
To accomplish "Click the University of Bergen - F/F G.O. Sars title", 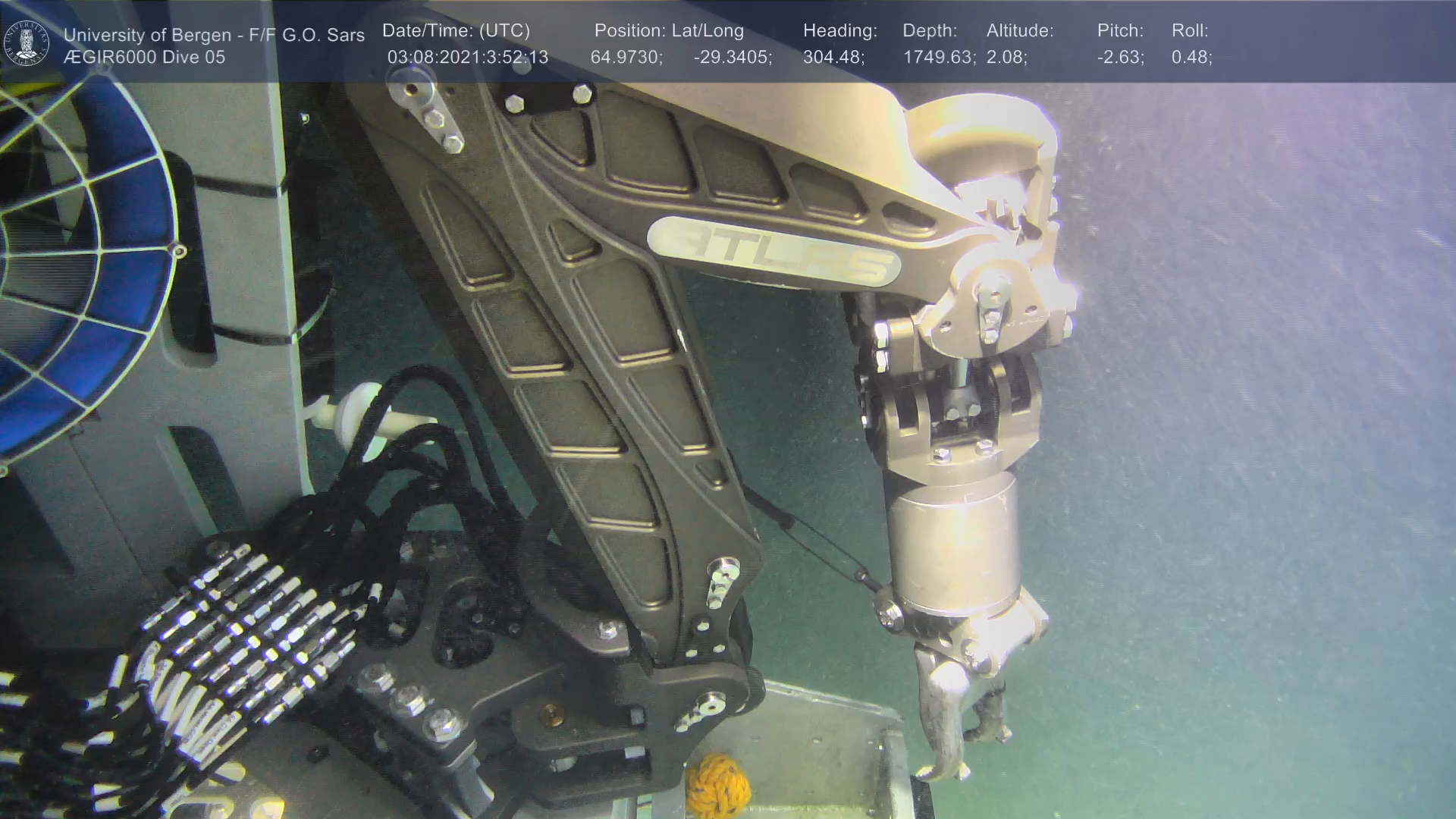I will (214, 35).
